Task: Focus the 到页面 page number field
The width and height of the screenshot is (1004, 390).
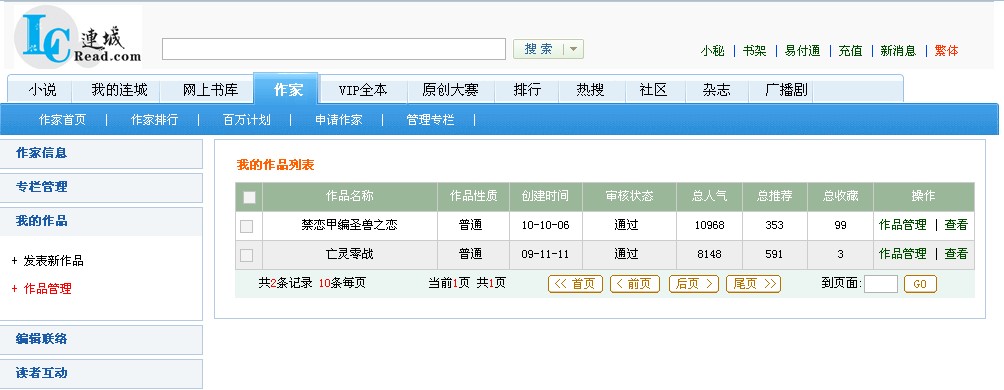Action: coord(881,284)
